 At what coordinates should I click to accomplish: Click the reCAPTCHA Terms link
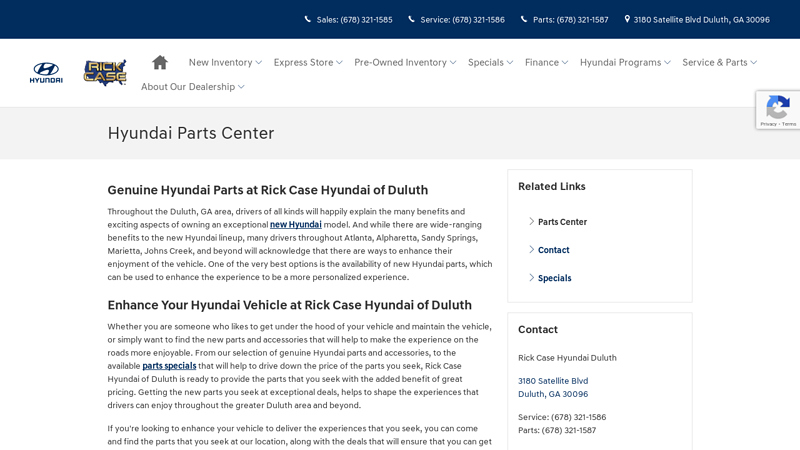[x=789, y=124]
